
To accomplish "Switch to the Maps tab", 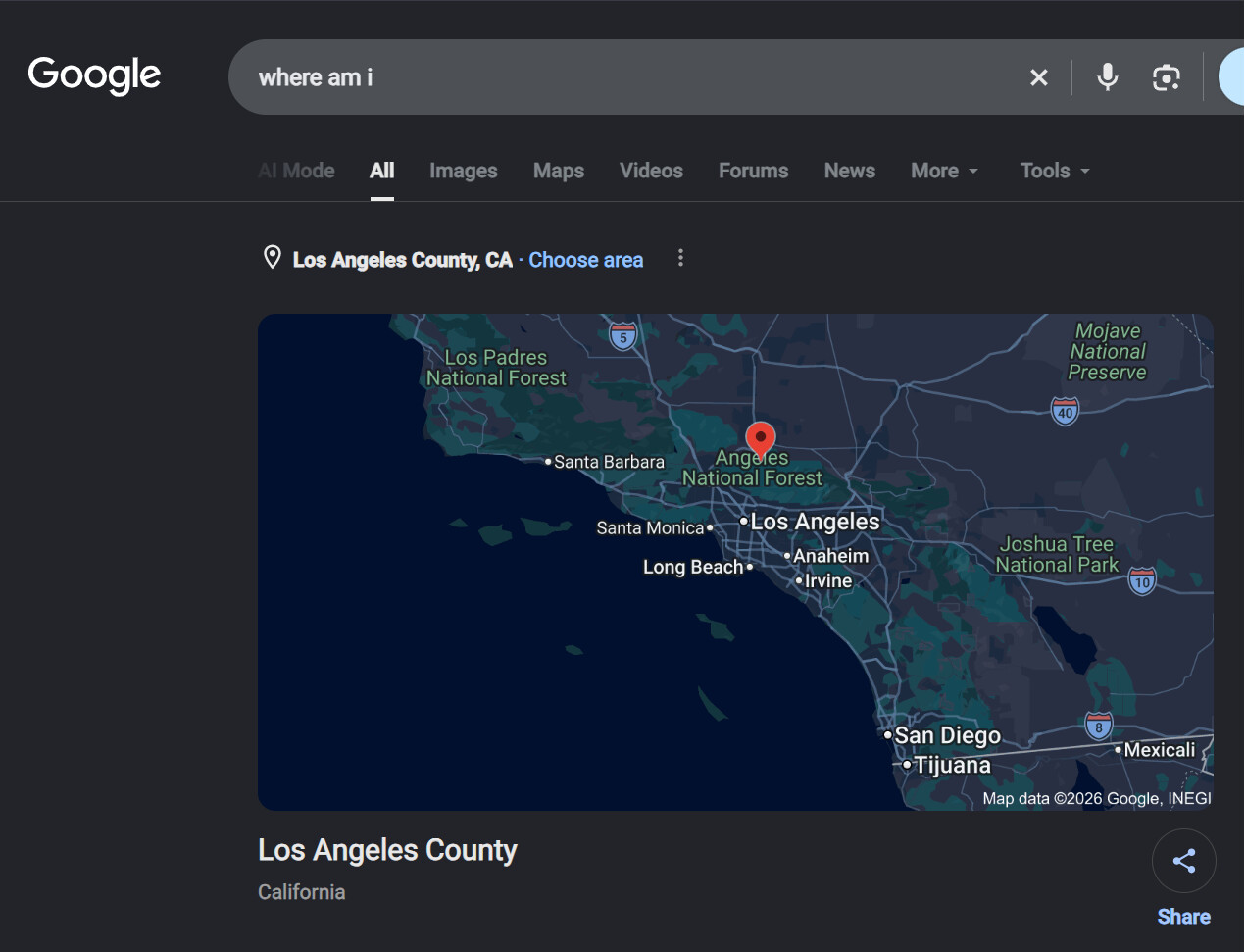I will 559,171.
